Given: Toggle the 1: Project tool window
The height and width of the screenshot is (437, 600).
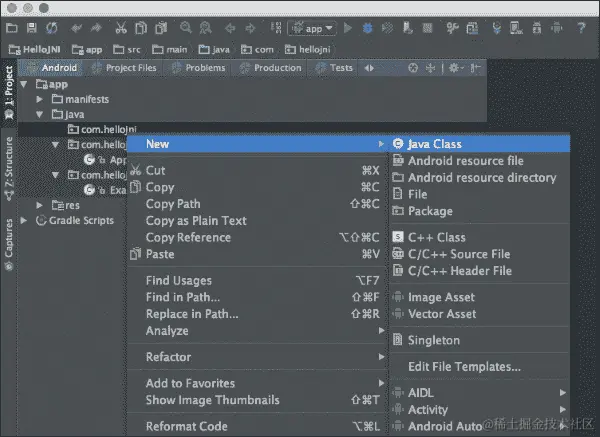Looking at the screenshot, I should [9, 93].
